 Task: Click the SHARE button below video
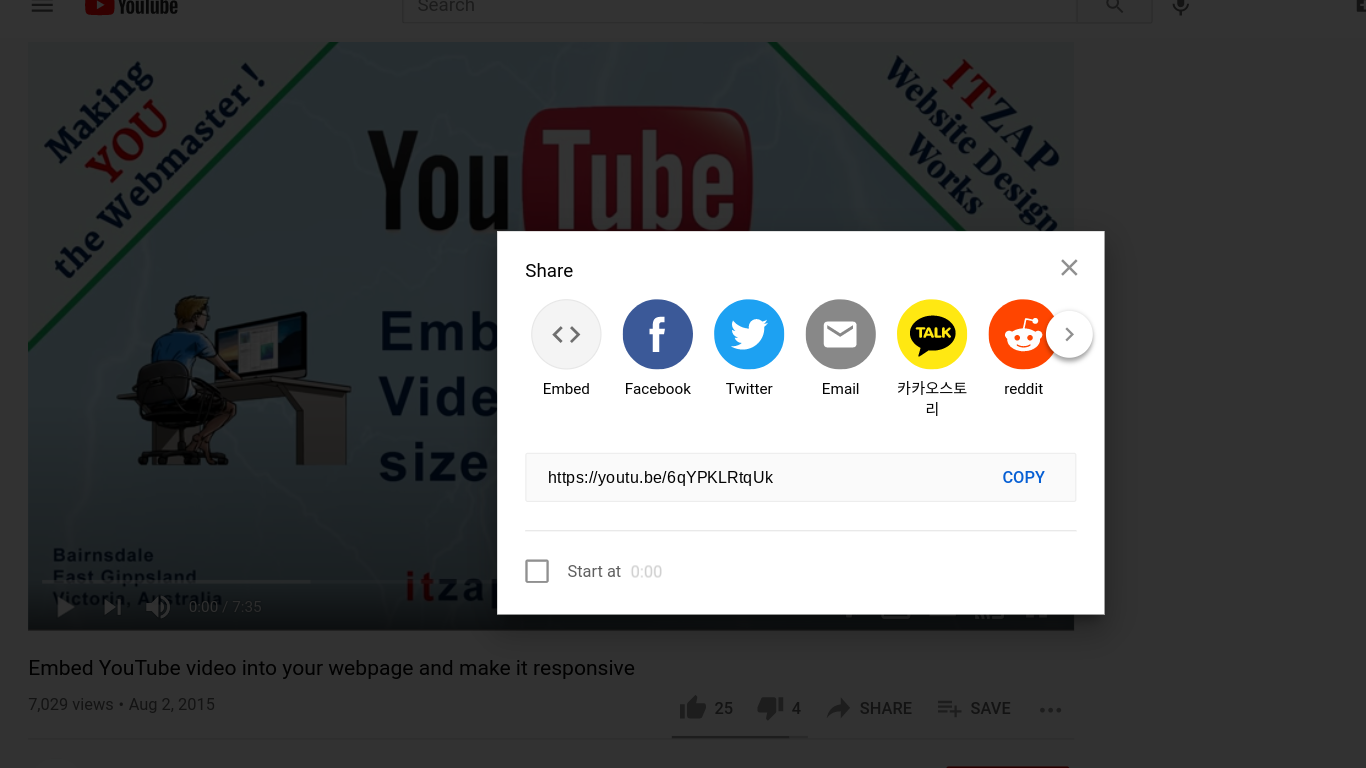(869, 708)
